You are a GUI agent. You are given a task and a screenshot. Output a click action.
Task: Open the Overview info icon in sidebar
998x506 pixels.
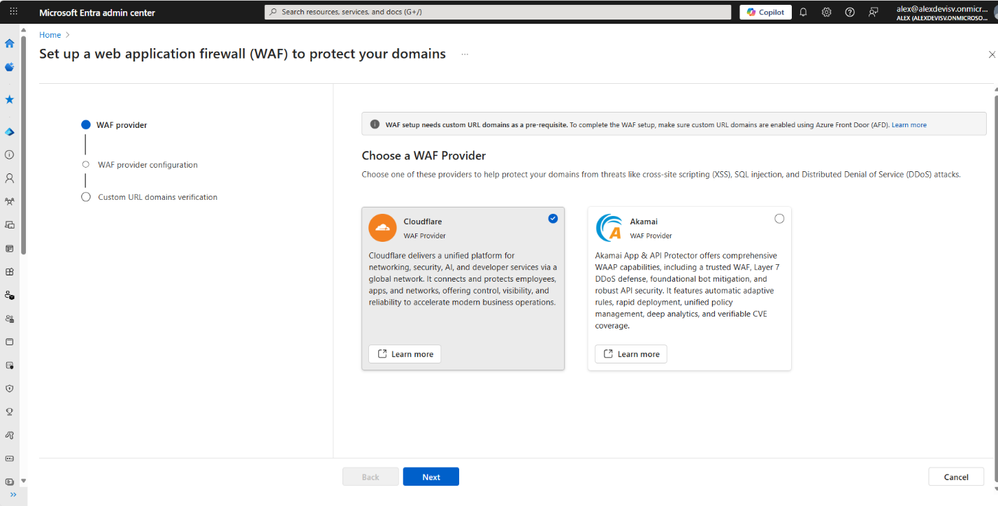pyautogui.click(x=10, y=155)
